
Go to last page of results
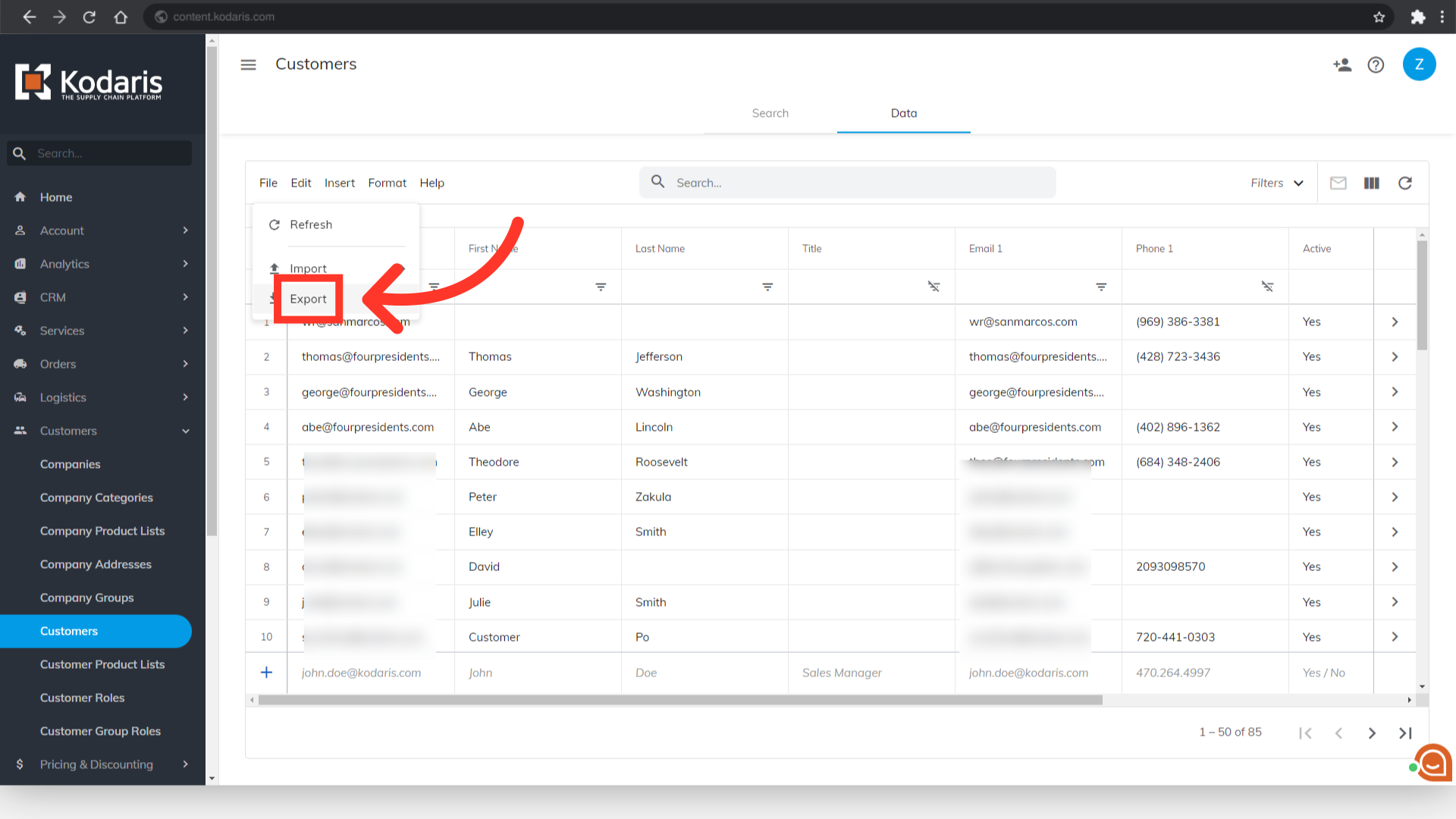1404,733
